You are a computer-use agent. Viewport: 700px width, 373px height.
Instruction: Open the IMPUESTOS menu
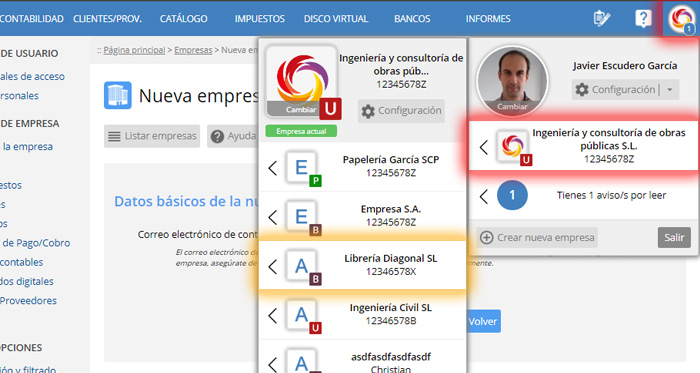(259, 19)
